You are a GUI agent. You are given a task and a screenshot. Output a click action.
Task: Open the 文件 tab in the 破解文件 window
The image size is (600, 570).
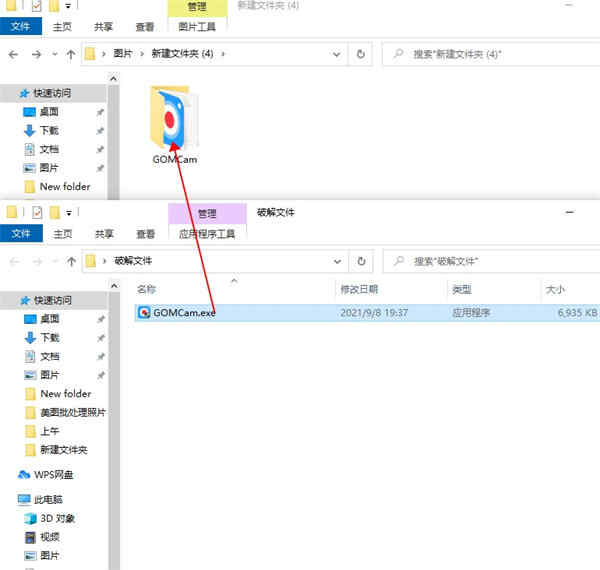21,234
